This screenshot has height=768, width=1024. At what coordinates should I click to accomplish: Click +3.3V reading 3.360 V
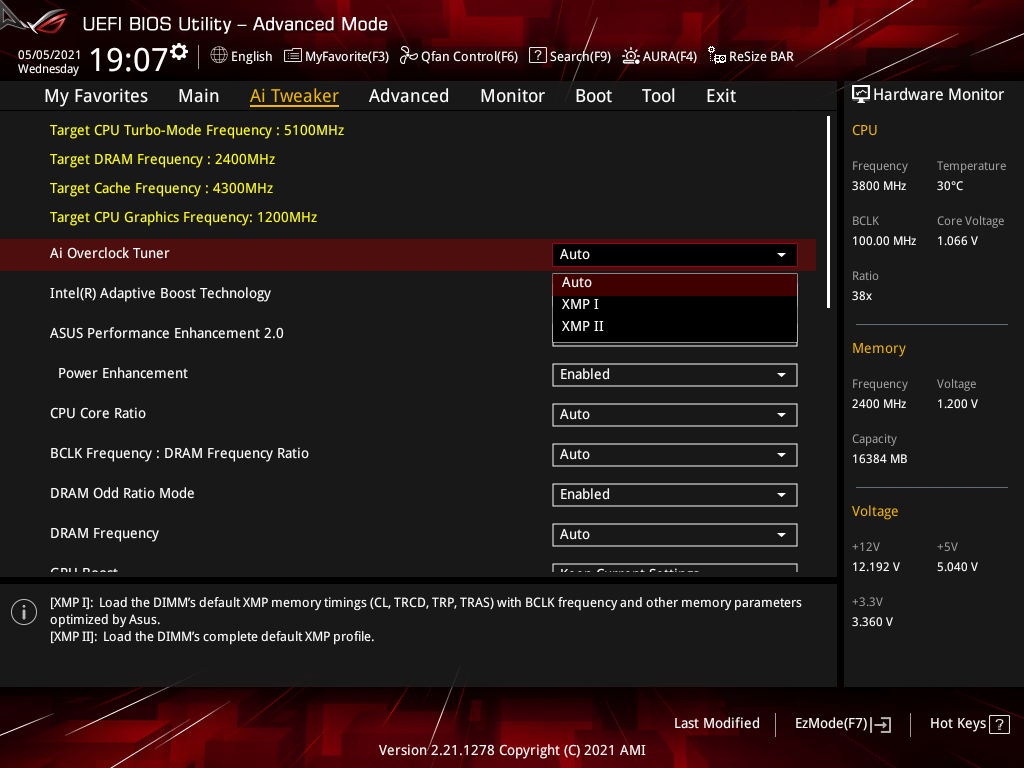872,622
